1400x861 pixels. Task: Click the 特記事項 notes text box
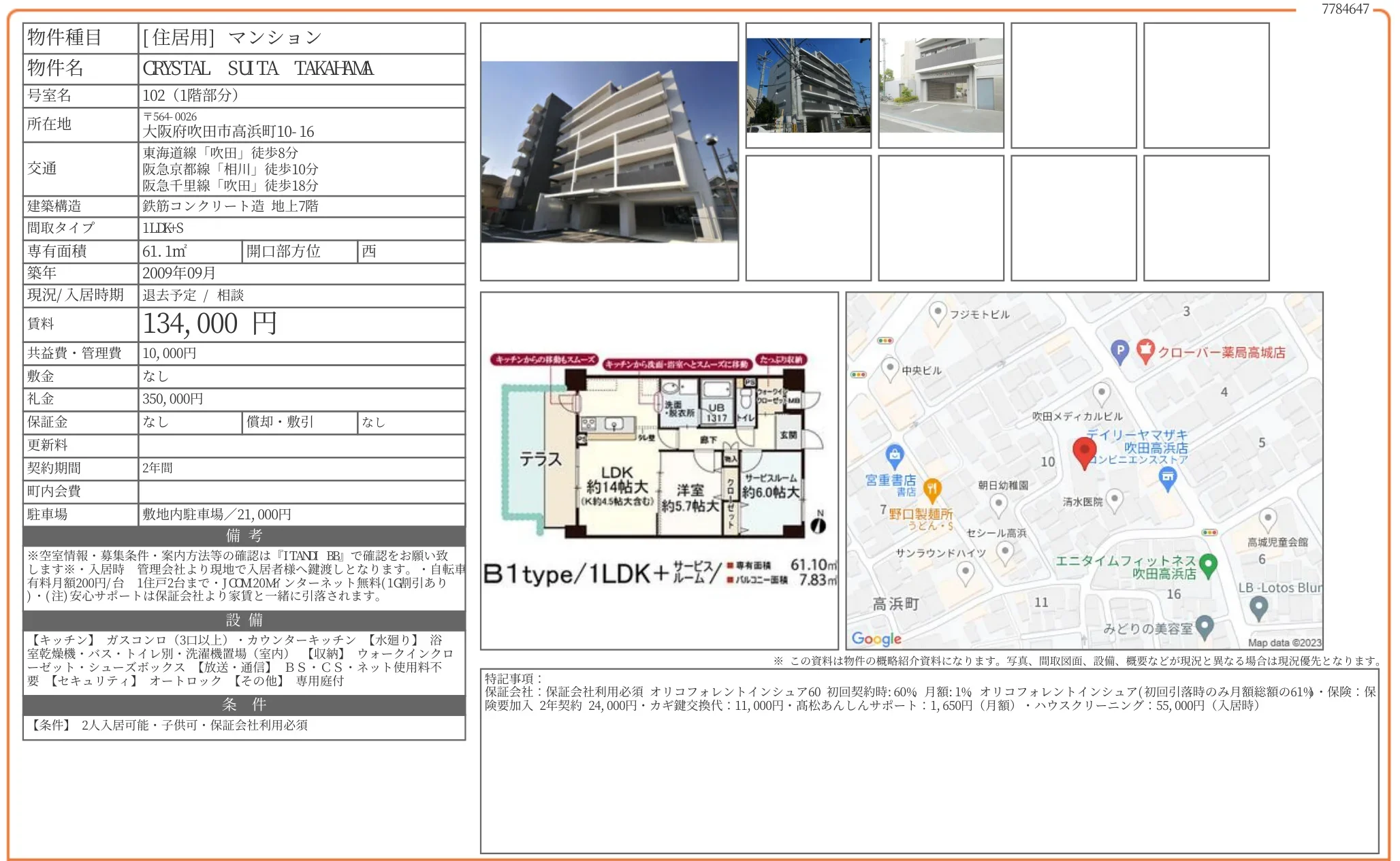[929, 760]
